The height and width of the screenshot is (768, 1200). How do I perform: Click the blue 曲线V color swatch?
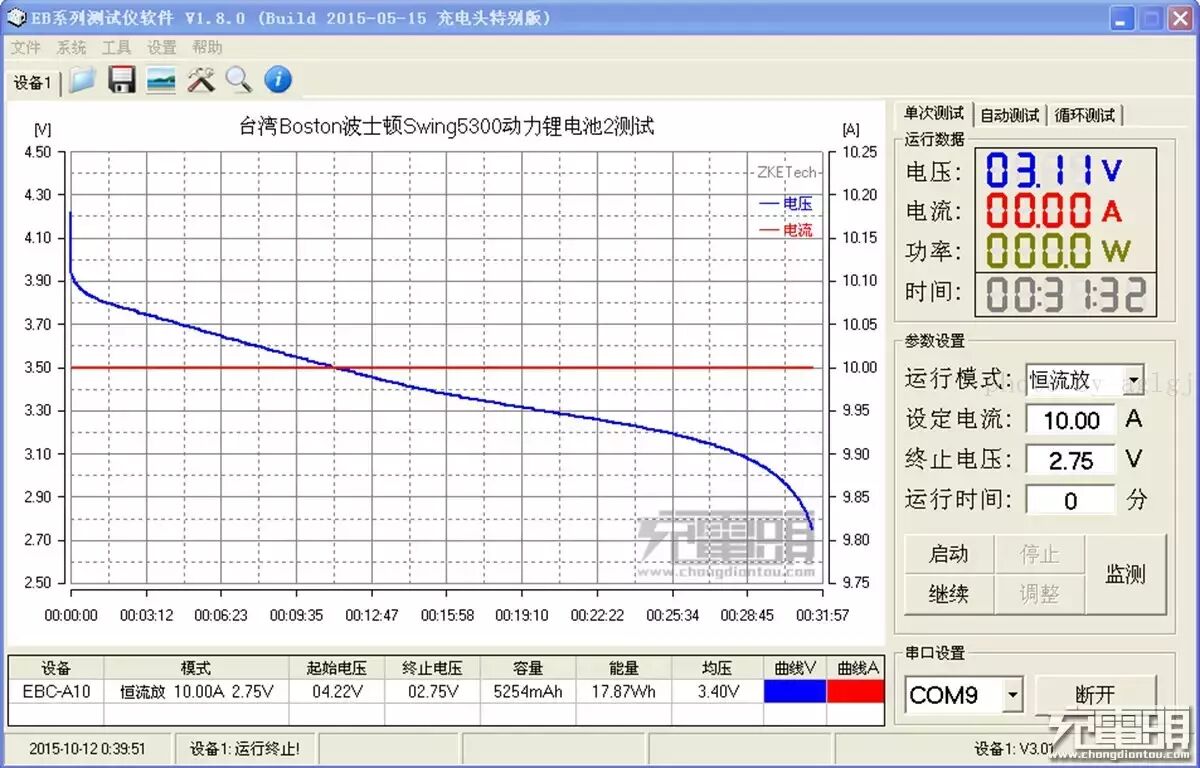click(x=795, y=691)
